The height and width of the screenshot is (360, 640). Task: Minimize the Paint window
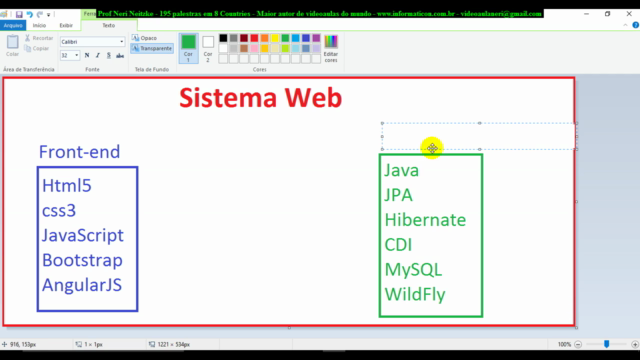click(x=587, y=14)
